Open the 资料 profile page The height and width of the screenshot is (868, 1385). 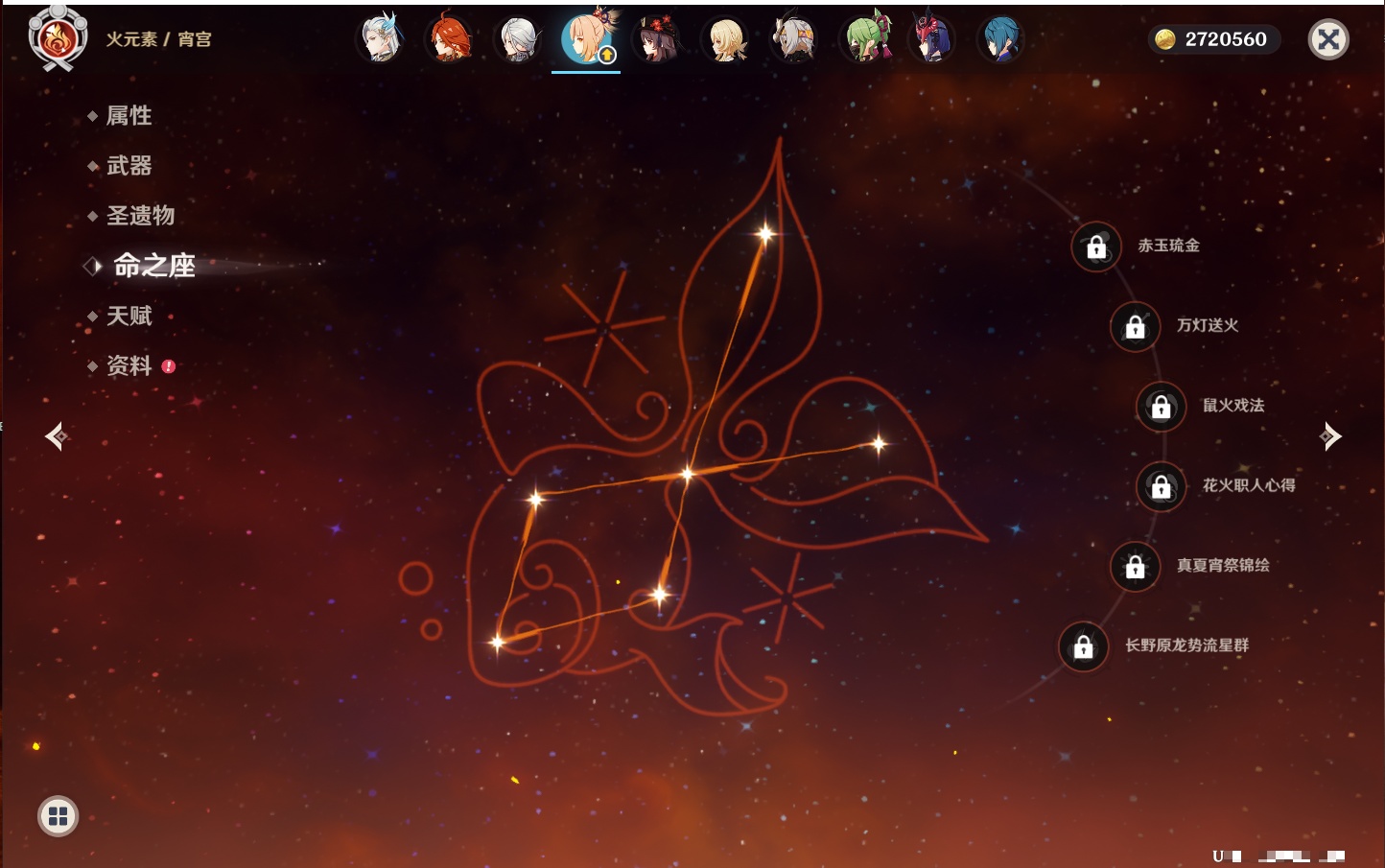click(129, 365)
